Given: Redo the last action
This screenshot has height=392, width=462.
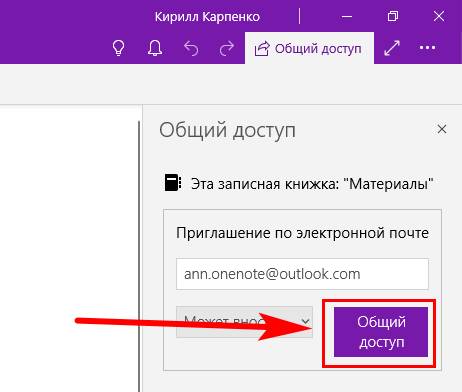Looking at the screenshot, I should click(x=227, y=48).
